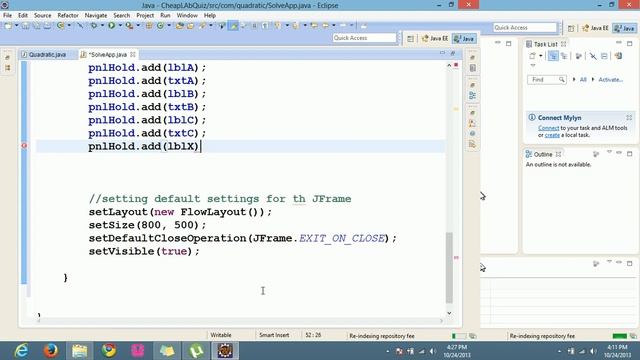The height and width of the screenshot is (360, 640).
Task: Start debugging with the bug icon
Action: click(x=93, y=26)
